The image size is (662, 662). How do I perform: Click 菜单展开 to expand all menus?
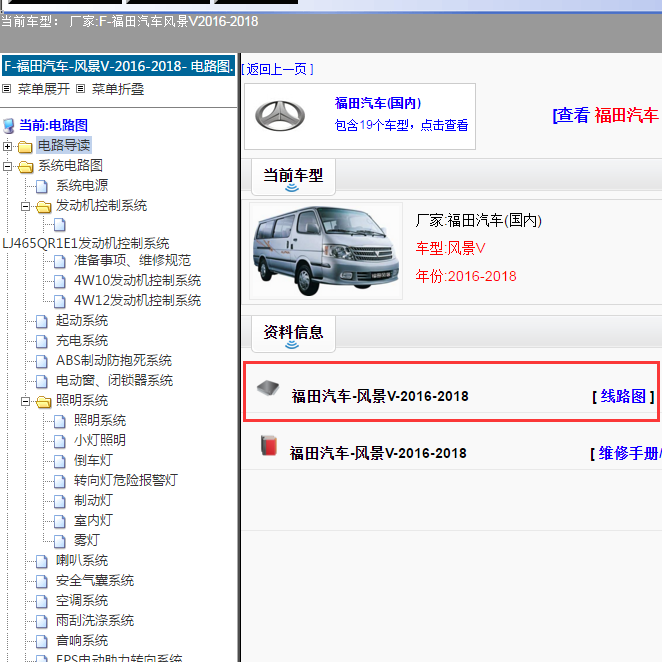coord(43,89)
